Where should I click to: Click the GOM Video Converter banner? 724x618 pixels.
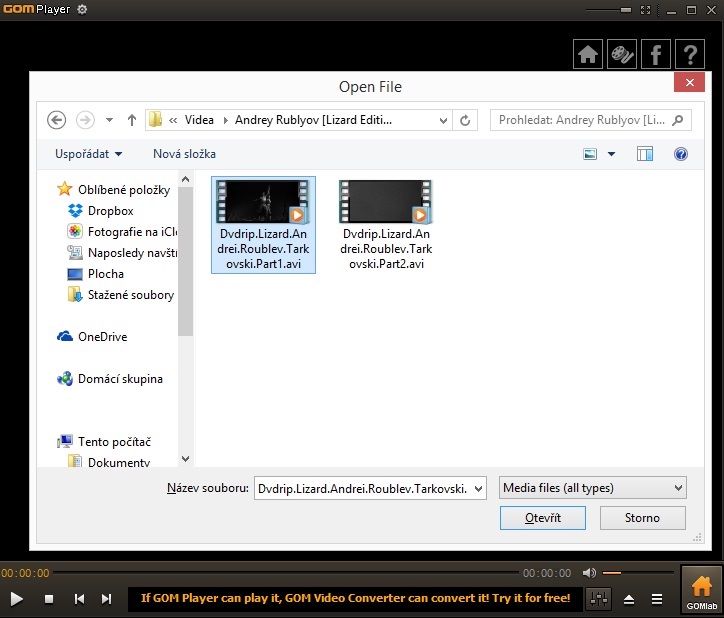pos(356,598)
